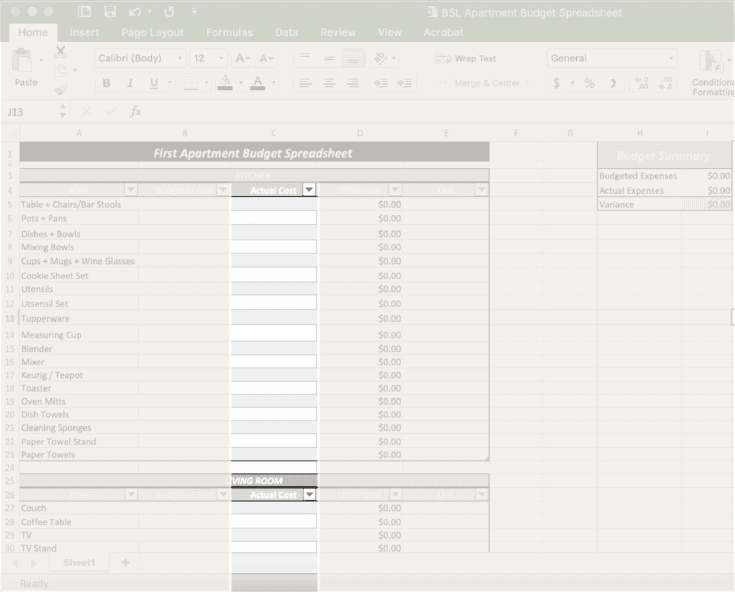
Task: Click the Save icon in title bar
Action: tap(110, 12)
